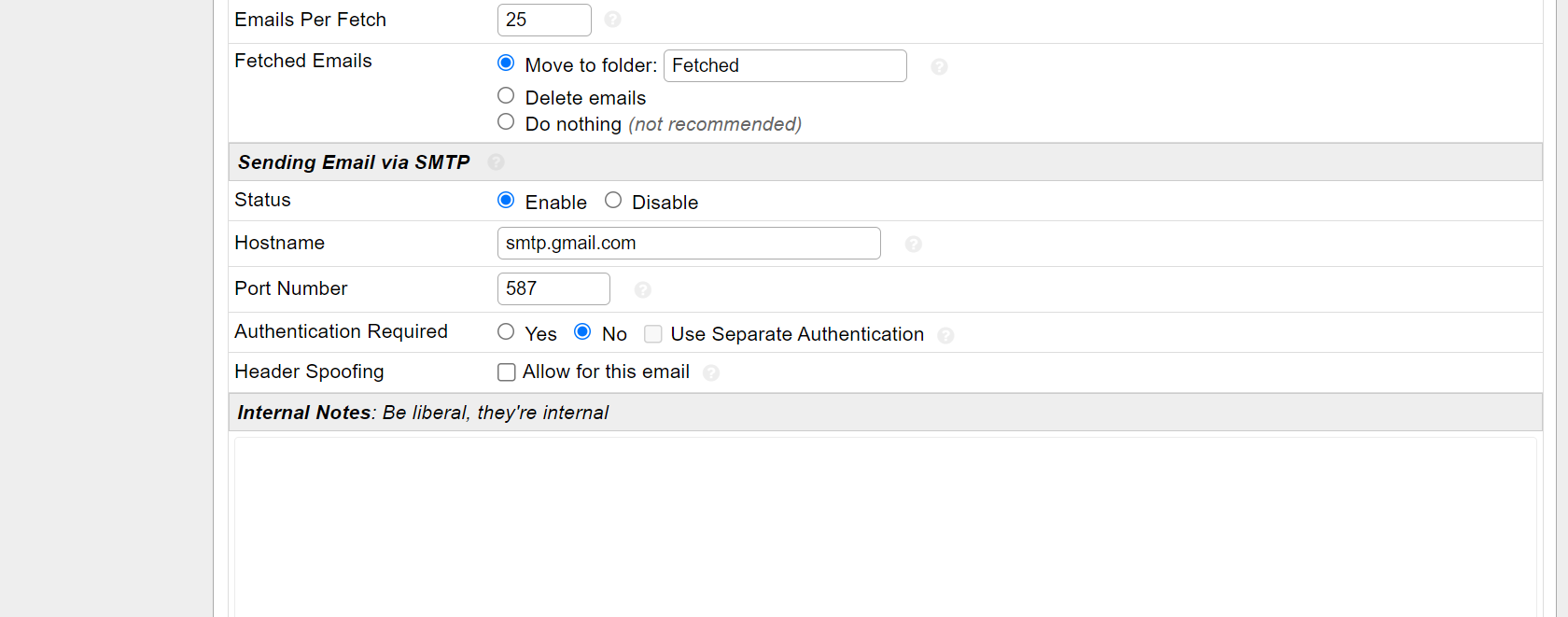
Task: Click help icon beside Port Number field
Action: [x=642, y=289]
